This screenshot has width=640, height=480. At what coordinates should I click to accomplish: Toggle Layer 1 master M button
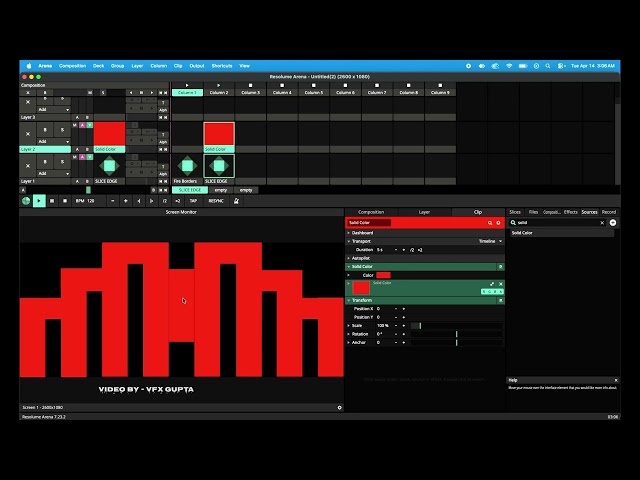pyautogui.click(x=75, y=157)
